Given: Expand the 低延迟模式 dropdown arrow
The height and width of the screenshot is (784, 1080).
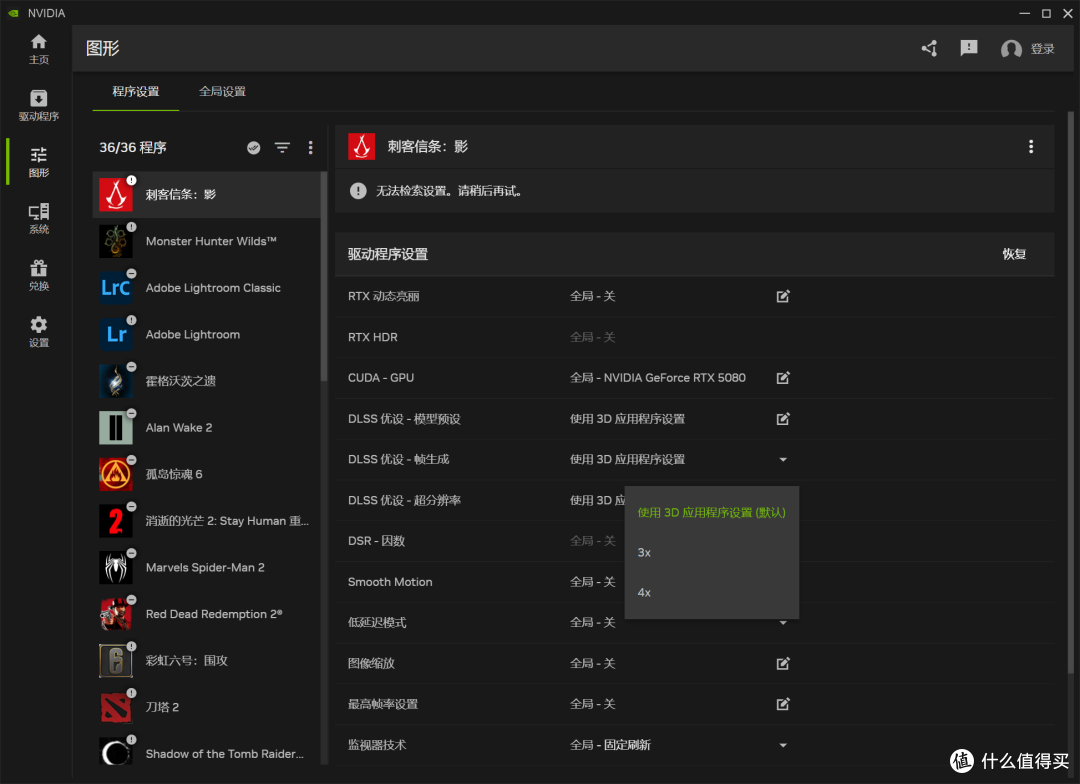Looking at the screenshot, I should (x=782, y=623).
